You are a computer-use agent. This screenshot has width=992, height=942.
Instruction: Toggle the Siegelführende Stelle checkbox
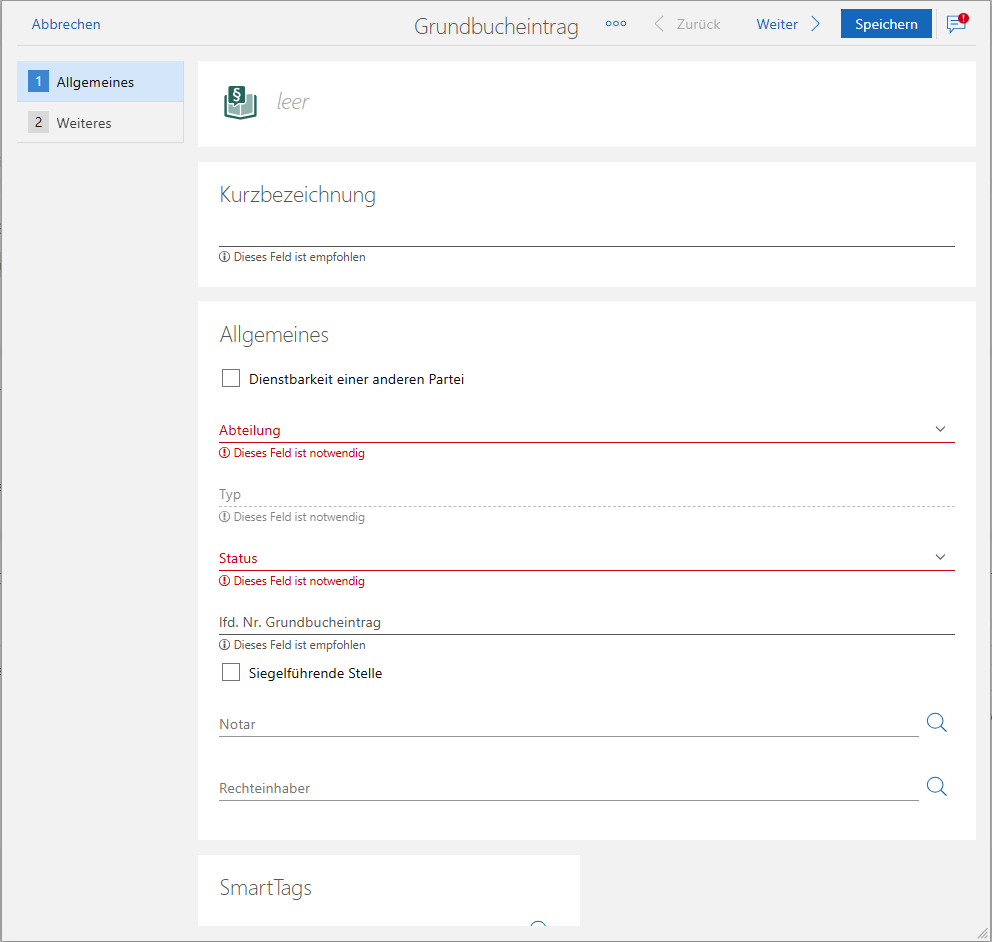coord(231,672)
